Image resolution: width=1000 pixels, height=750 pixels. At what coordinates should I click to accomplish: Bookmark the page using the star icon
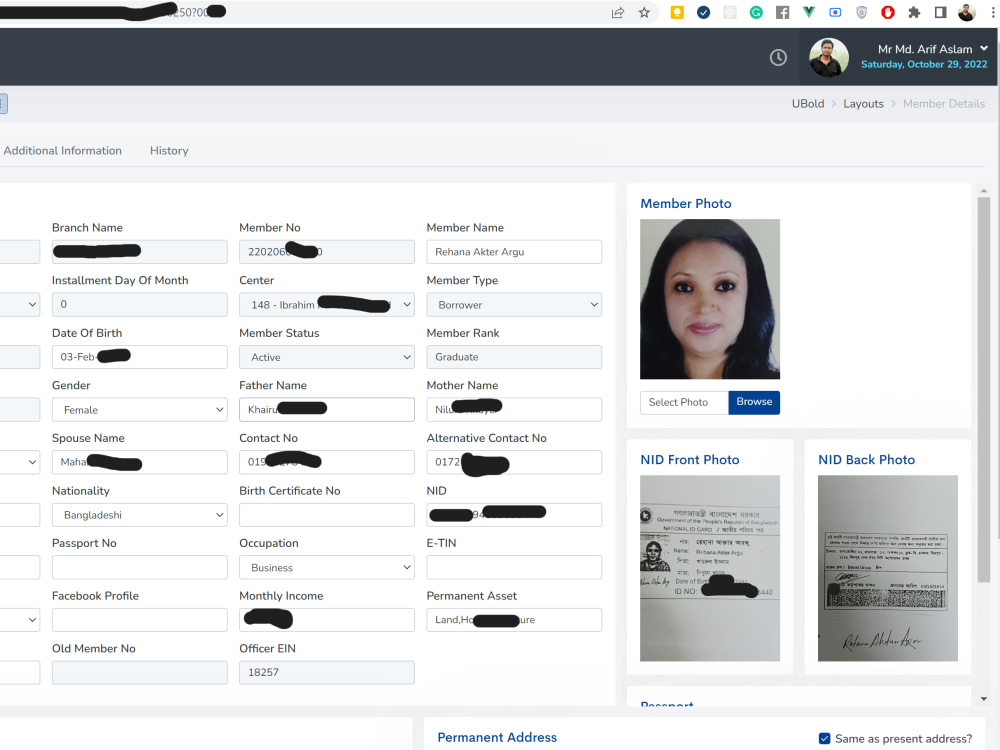[644, 12]
